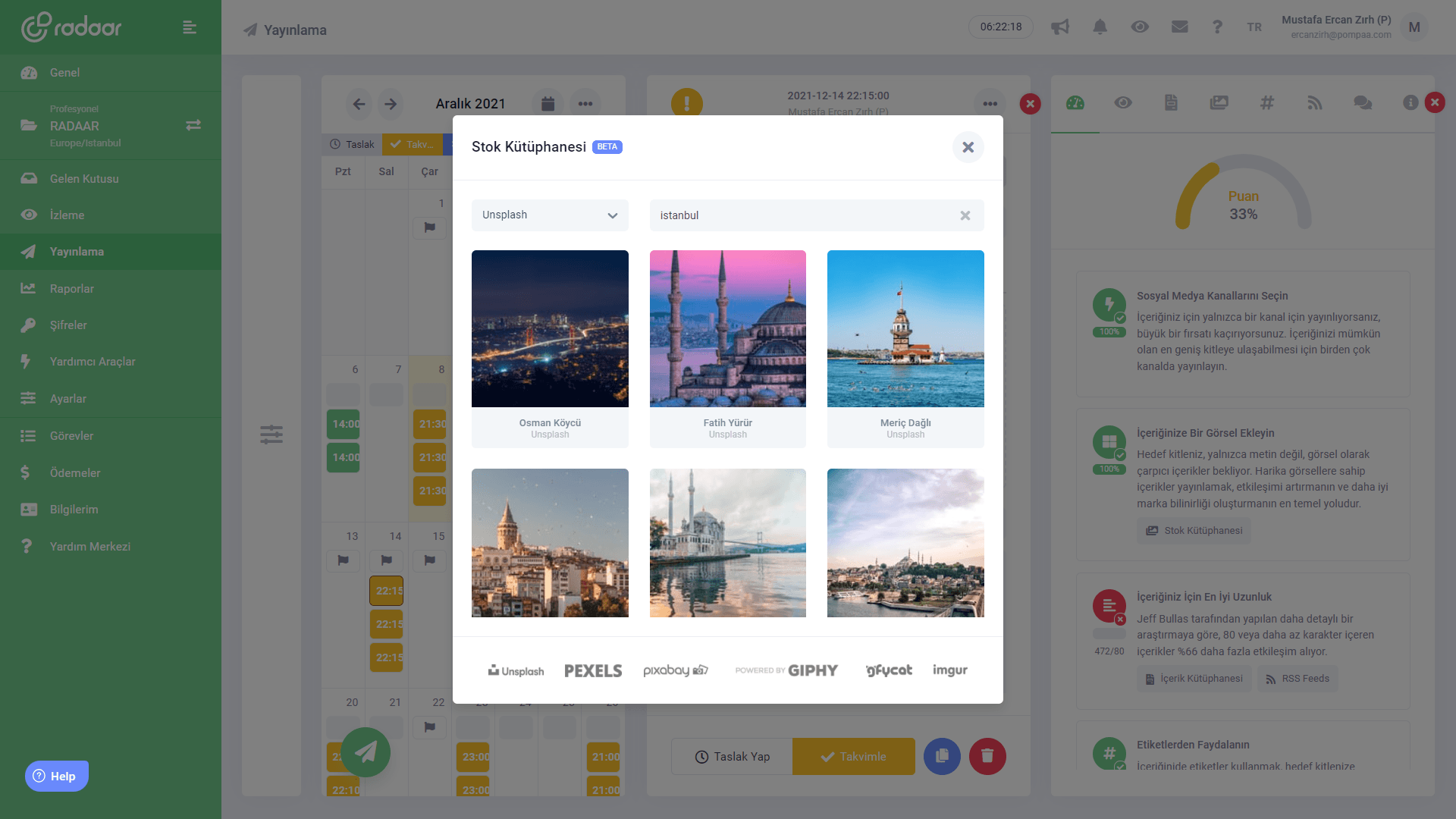Toggle the eye view icon in header
This screenshot has height=819, width=1456.
pos(1139,27)
